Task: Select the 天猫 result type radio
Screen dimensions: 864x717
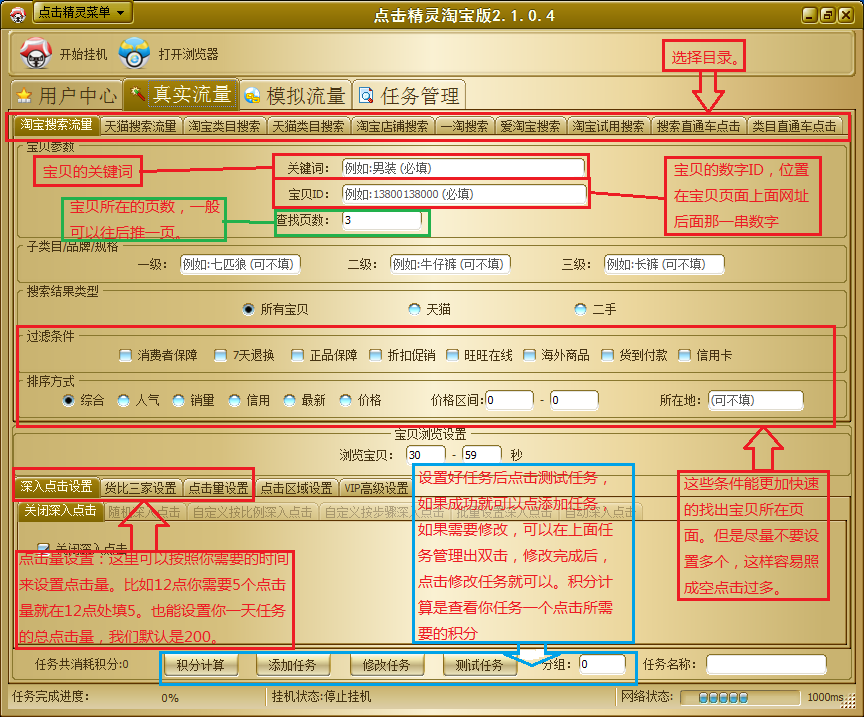Action: coord(414,309)
